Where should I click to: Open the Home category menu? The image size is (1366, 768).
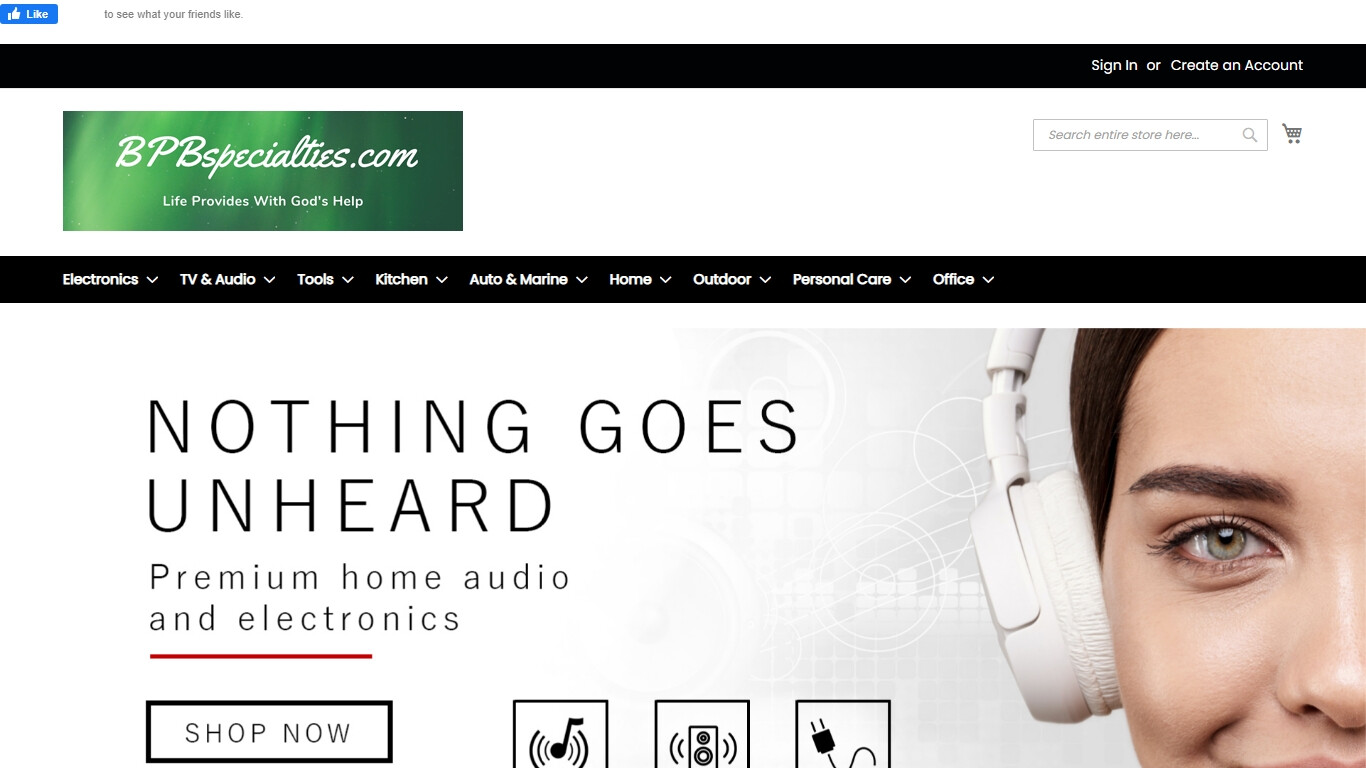(x=640, y=279)
